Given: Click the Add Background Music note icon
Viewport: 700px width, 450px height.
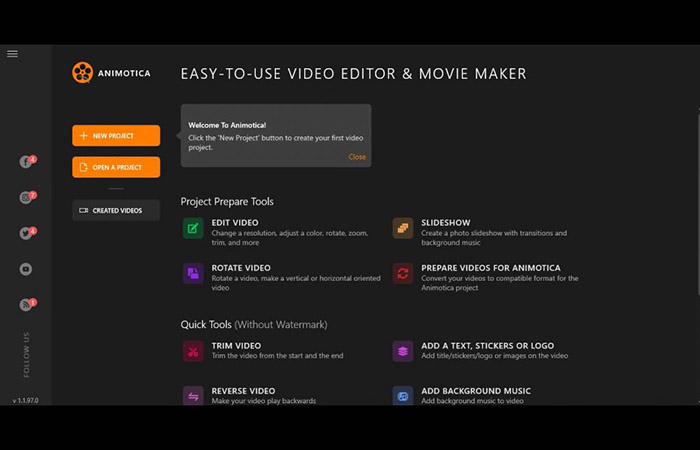Looking at the screenshot, I should click(x=403, y=396).
